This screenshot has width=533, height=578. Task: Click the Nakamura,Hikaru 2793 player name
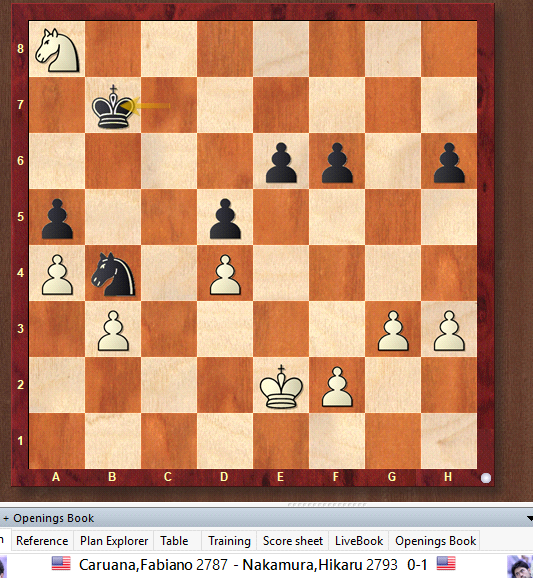click(x=320, y=564)
